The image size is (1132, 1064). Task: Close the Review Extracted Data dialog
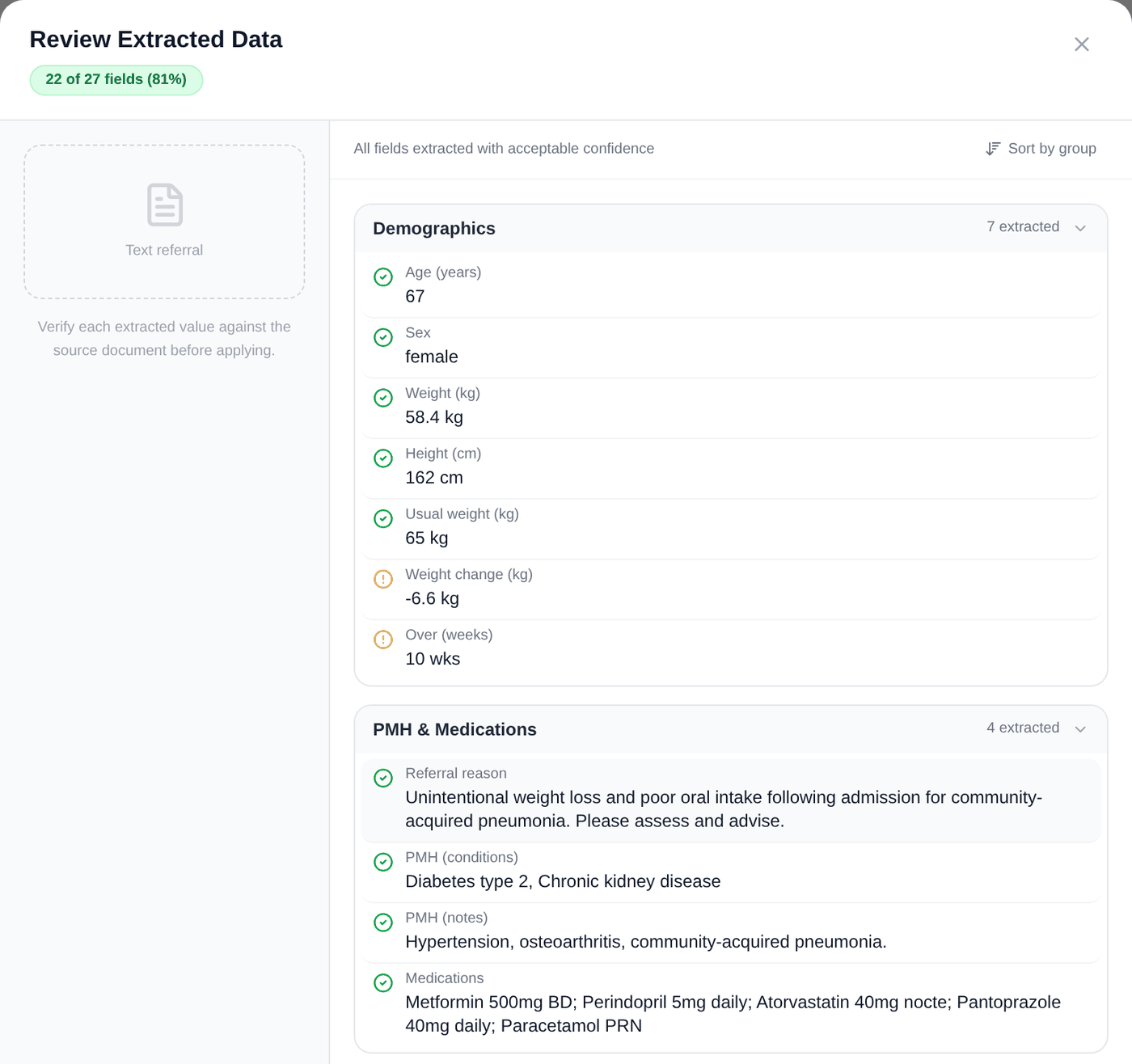coord(1082,44)
